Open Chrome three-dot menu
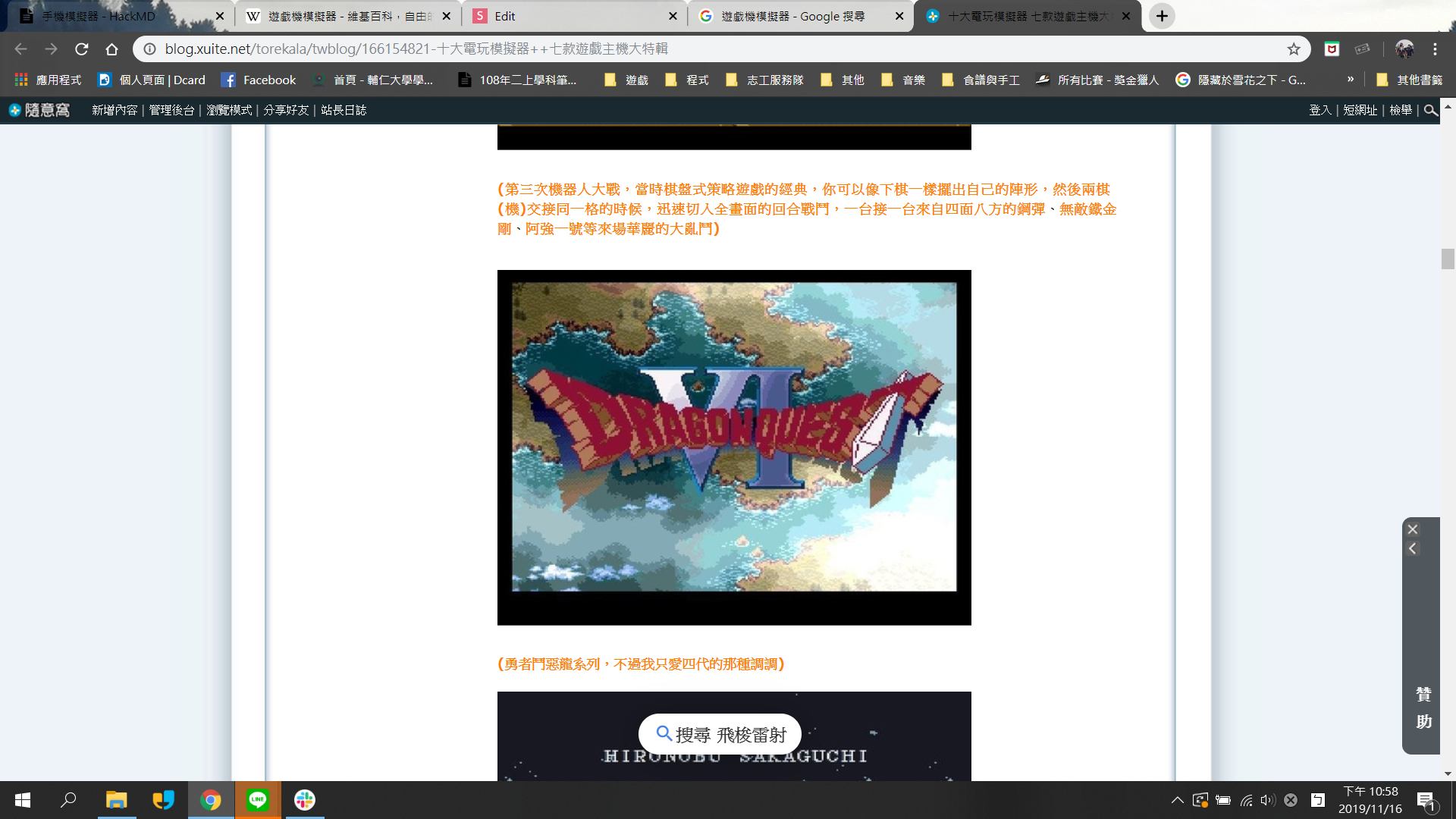 (x=1435, y=49)
